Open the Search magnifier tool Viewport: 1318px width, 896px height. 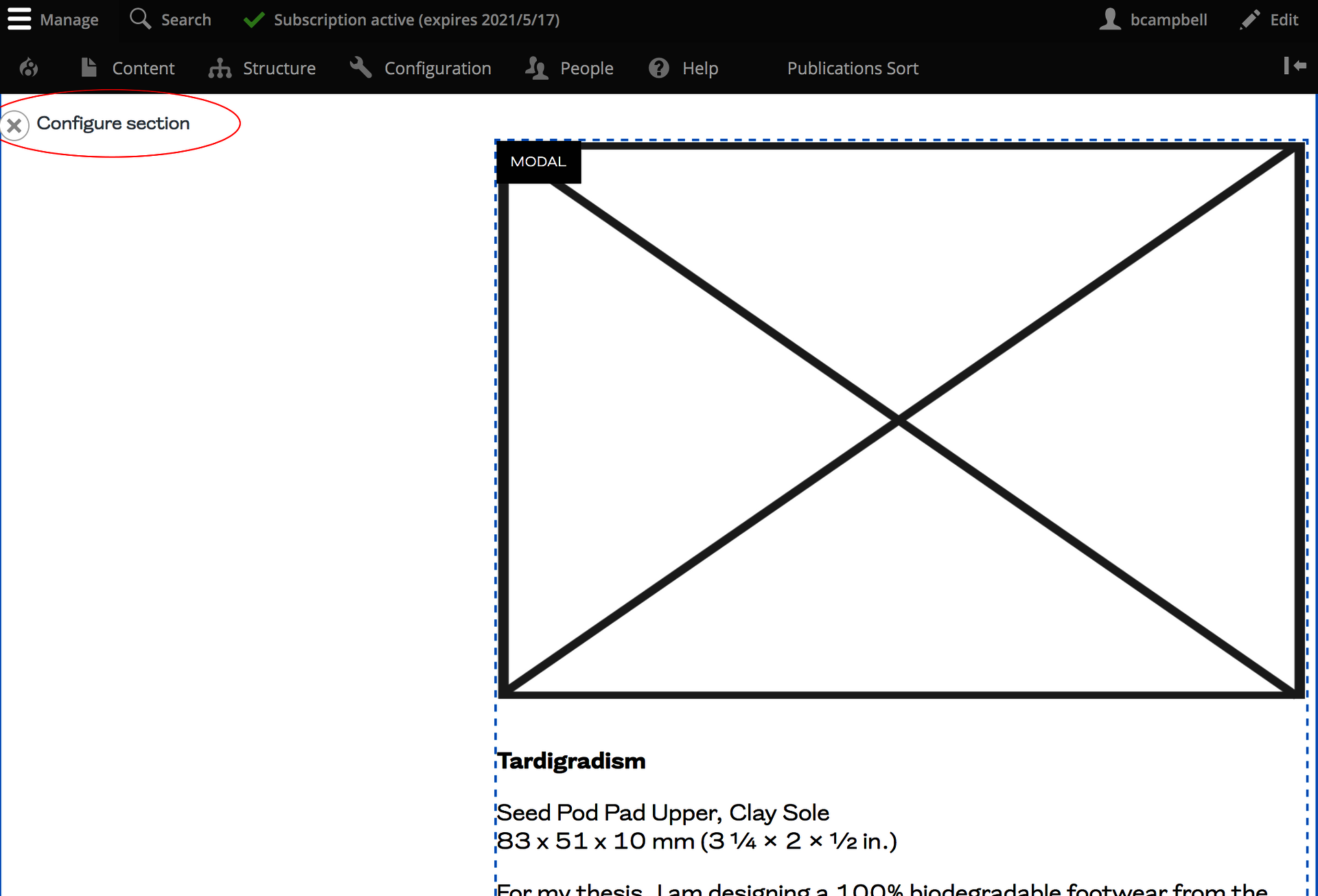[x=140, y=19]
